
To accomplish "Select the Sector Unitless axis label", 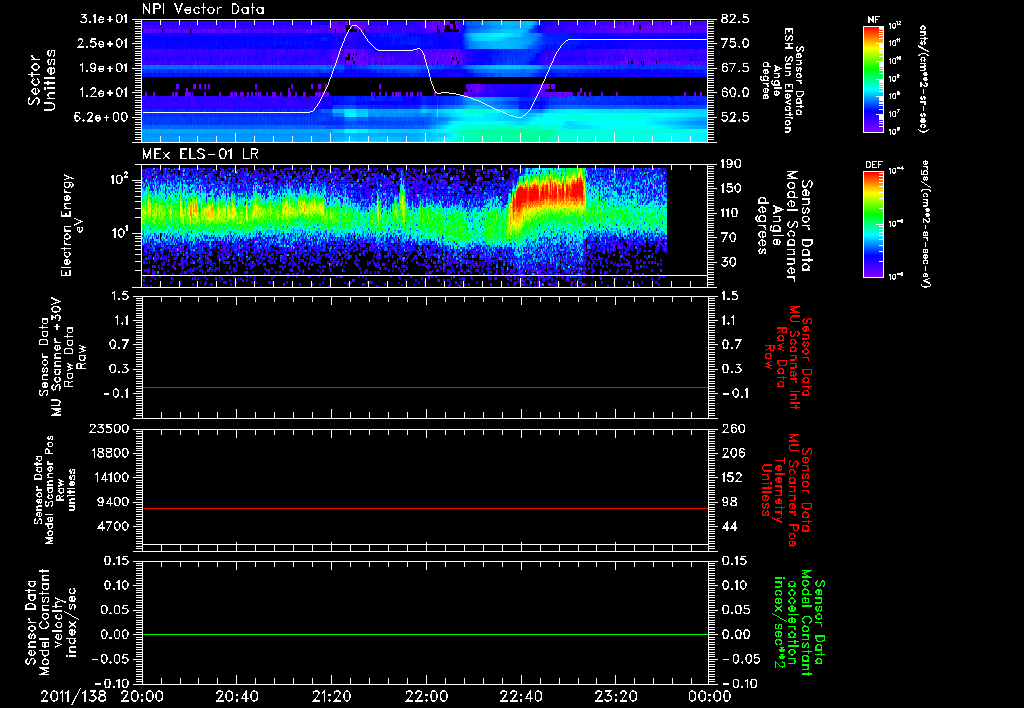I will (x=40, y=78).
